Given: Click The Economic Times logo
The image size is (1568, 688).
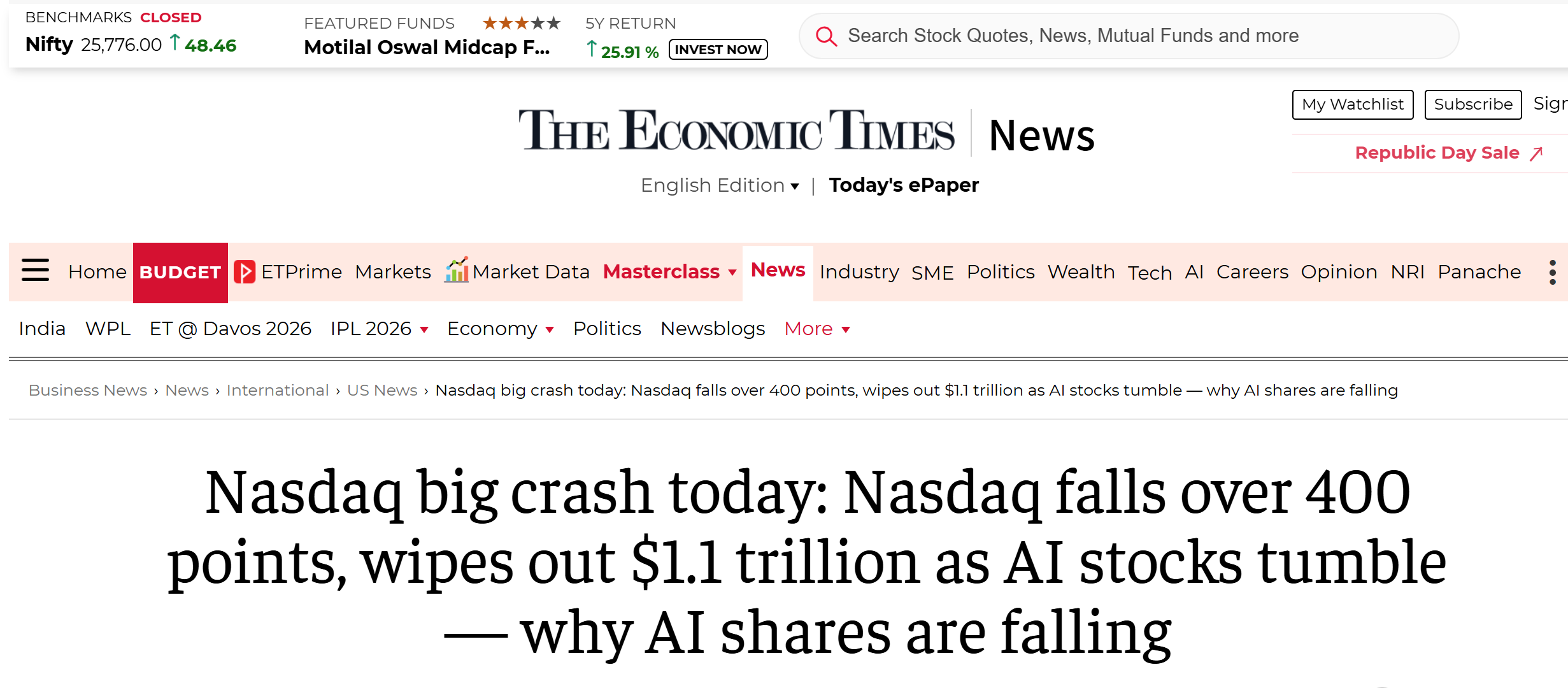Looking at the screenshot, I should pos(736,131).
